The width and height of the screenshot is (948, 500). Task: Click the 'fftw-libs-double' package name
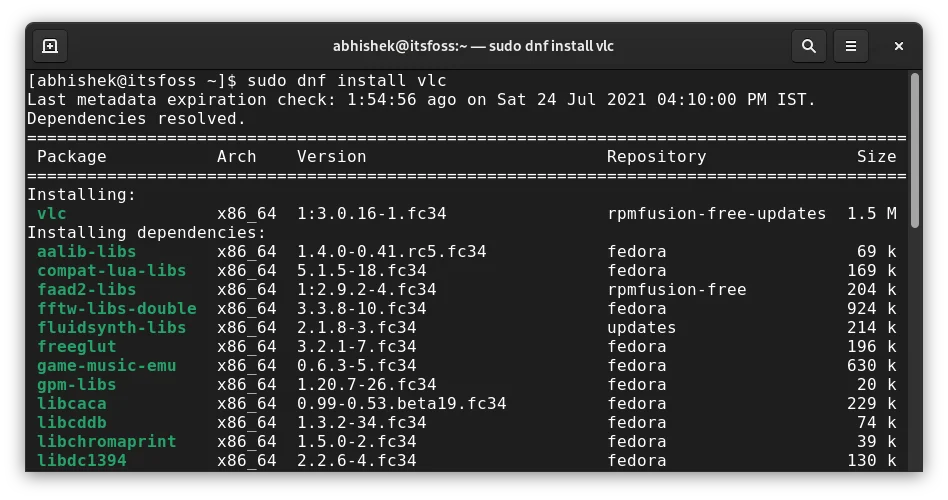tap(117, 308)
